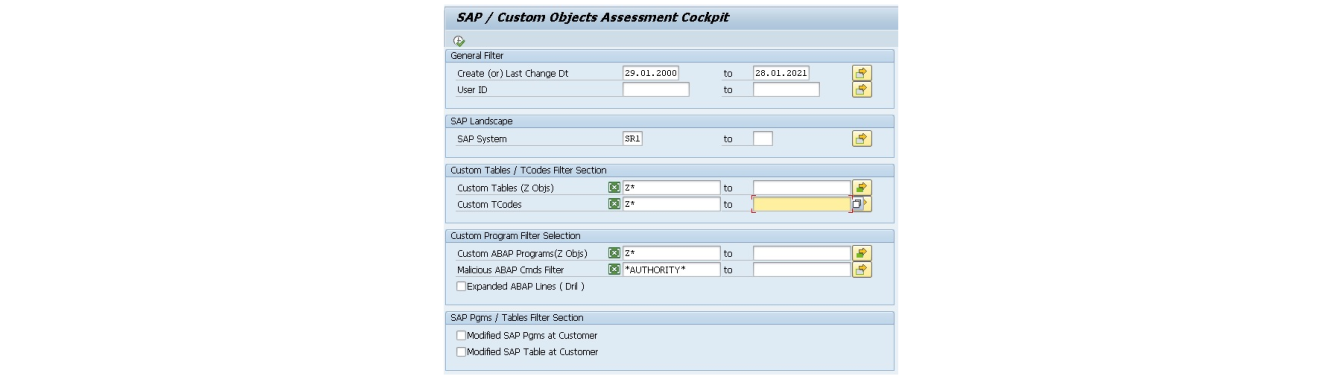The width and height of the screenshot is (1342, 379).
Task: Click the selection option icon beside Custom ABAP Programs
Action: click(614, 254)
